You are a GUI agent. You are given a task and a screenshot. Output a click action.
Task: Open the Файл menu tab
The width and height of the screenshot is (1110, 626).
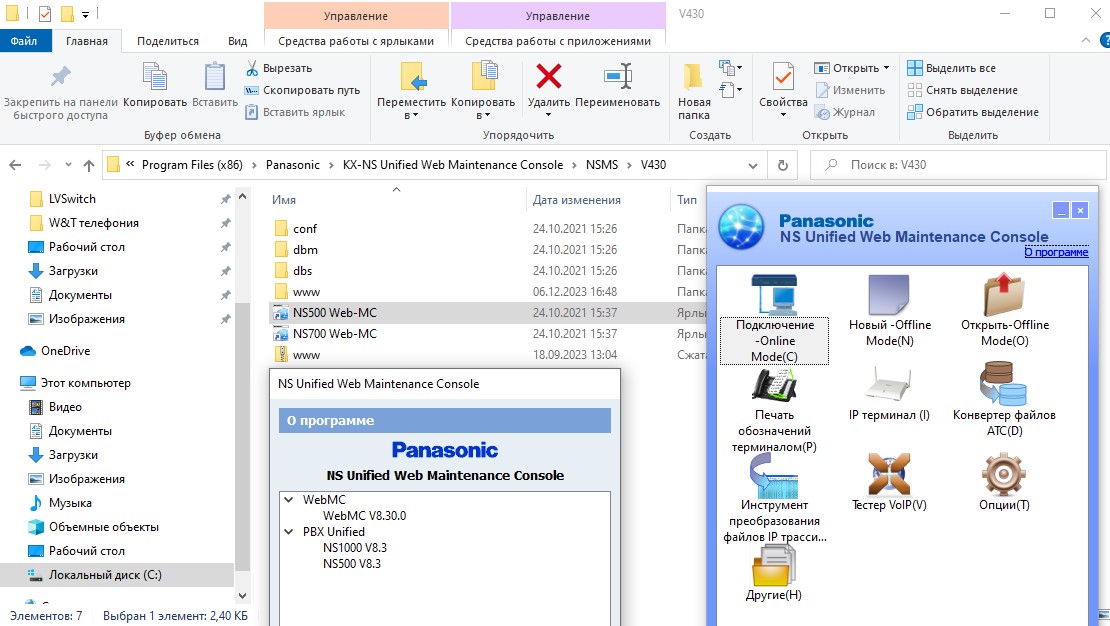[24, 41]
